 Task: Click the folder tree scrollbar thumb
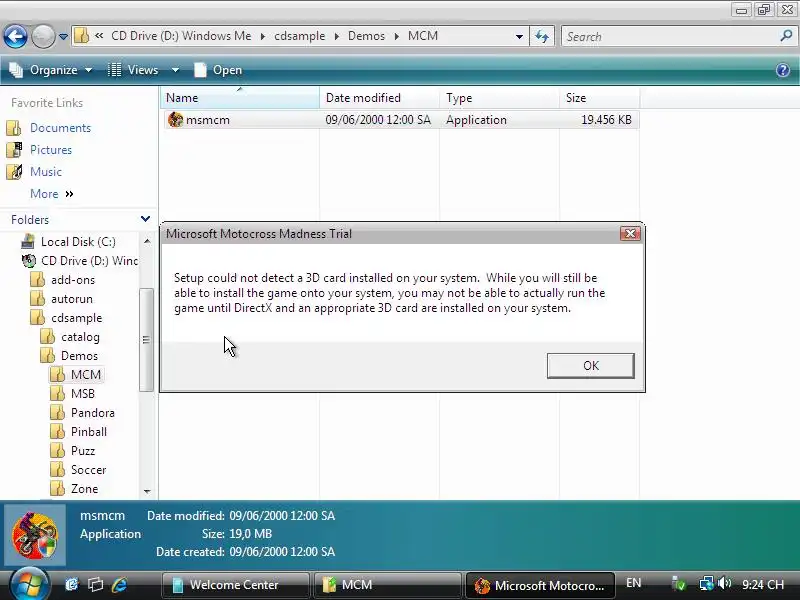(x=146, y=340)
